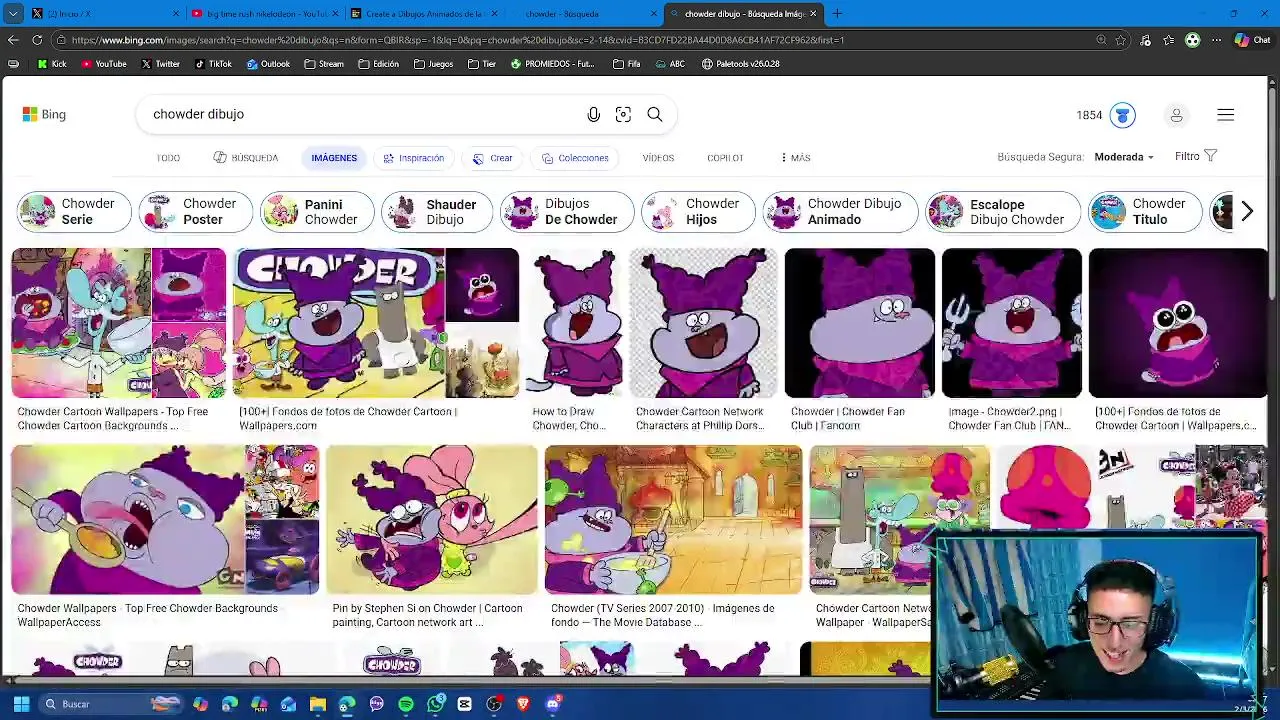Image resolution: width=1280 pixels, height=720 pixels.
Task: Open Búsqueda Segura Moderada dropdown
Action: pyautogui.click(x=1124, y=157)
